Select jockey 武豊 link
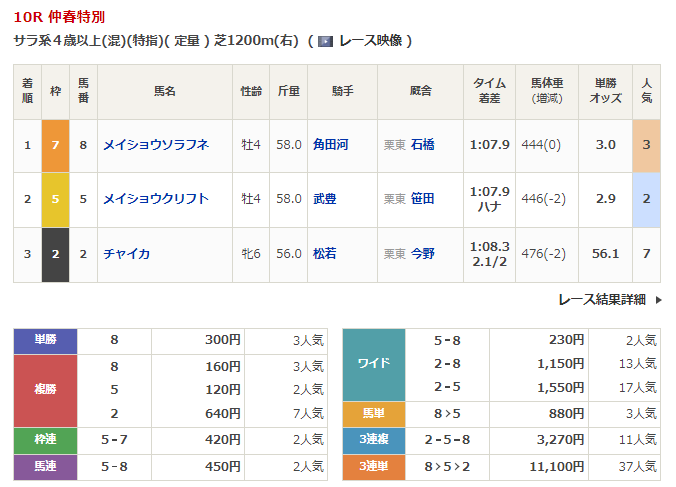Screen dimensions: 676x487 (324, 199)
